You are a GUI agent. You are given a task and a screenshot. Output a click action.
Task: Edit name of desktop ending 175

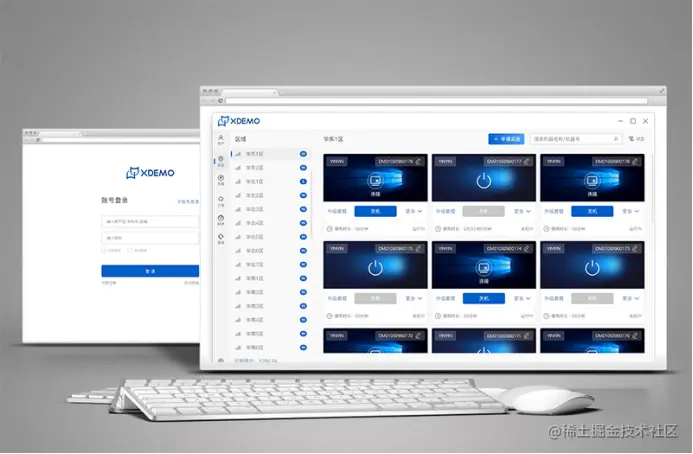pyautogui.click(x=418, y=248)
